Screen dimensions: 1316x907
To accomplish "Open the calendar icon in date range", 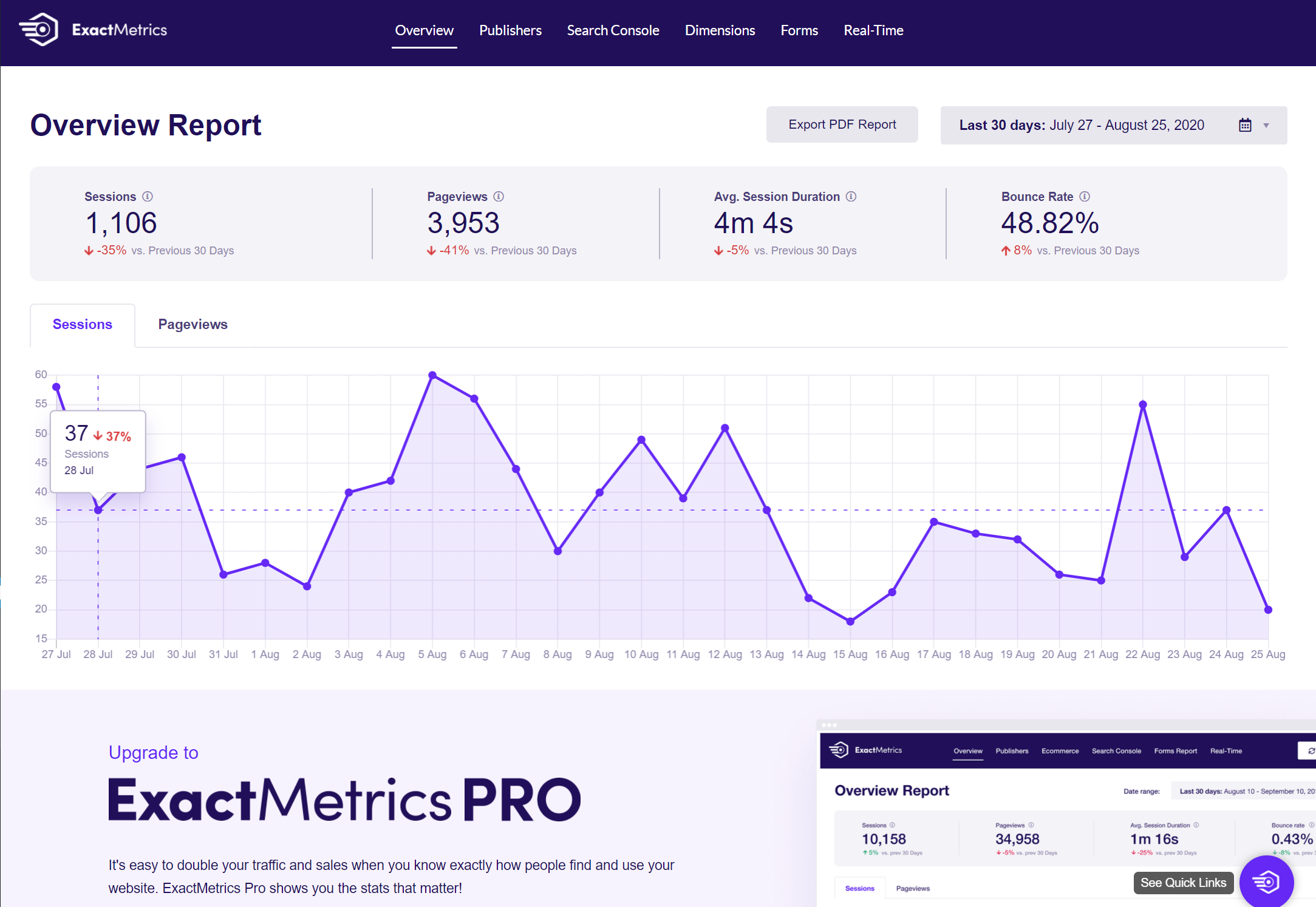I will coord(1245,125).
